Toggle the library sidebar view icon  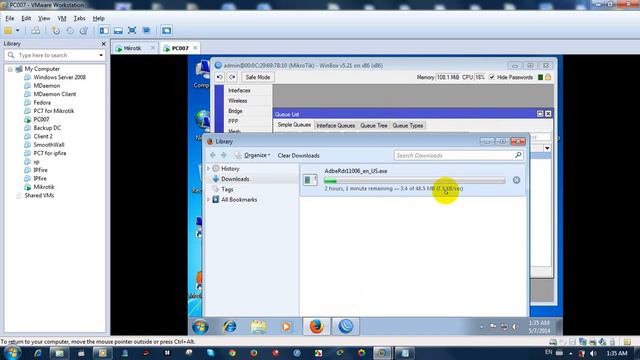[104, 31]
